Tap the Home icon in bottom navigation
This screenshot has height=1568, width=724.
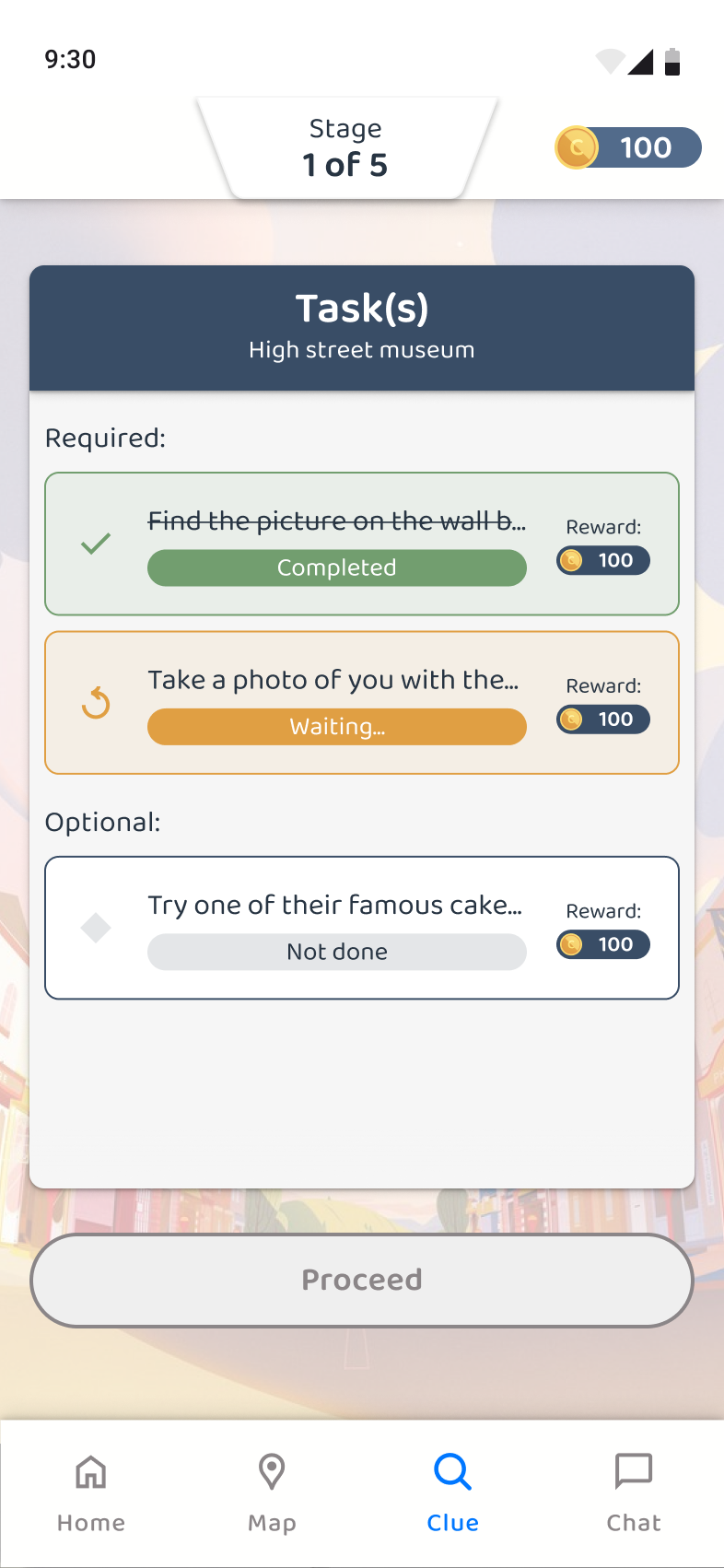(90, 1471)
